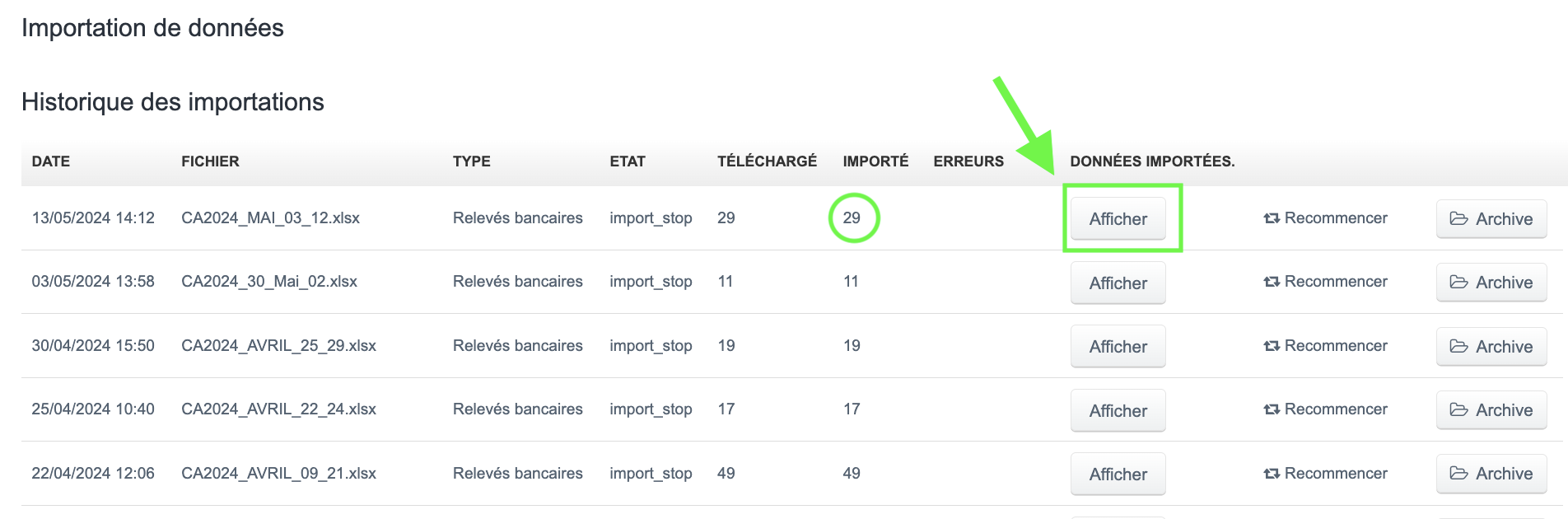1568x519 pixels.
Task: Click the circled imported count 29
Action: [x=852, y=217]
